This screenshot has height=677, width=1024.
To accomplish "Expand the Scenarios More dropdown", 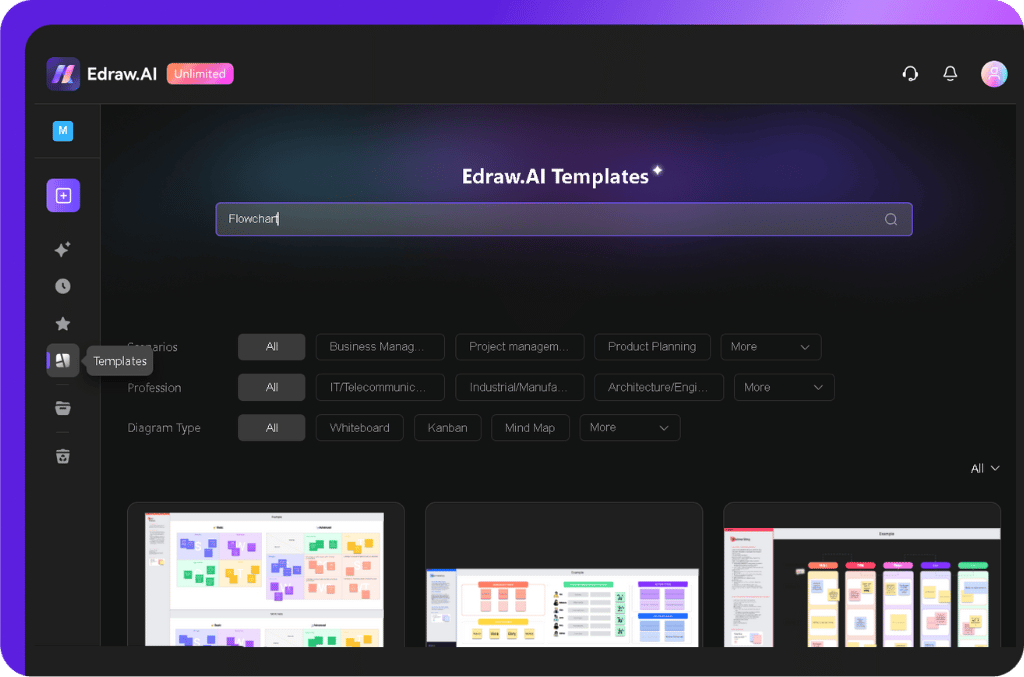I will 770,347.
